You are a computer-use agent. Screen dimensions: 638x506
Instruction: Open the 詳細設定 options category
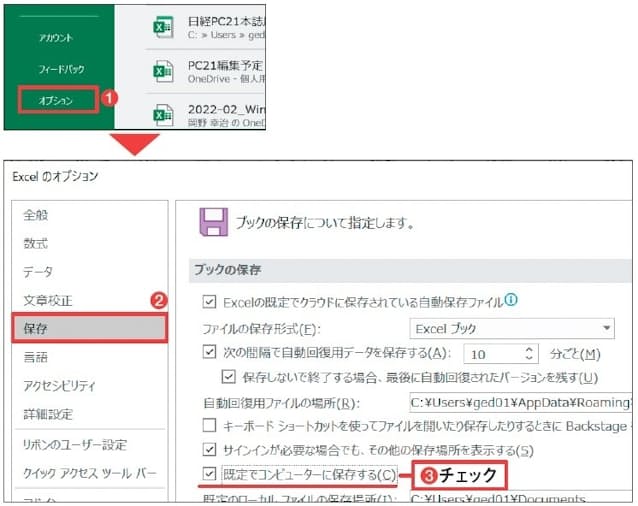[x=48, y=414]
